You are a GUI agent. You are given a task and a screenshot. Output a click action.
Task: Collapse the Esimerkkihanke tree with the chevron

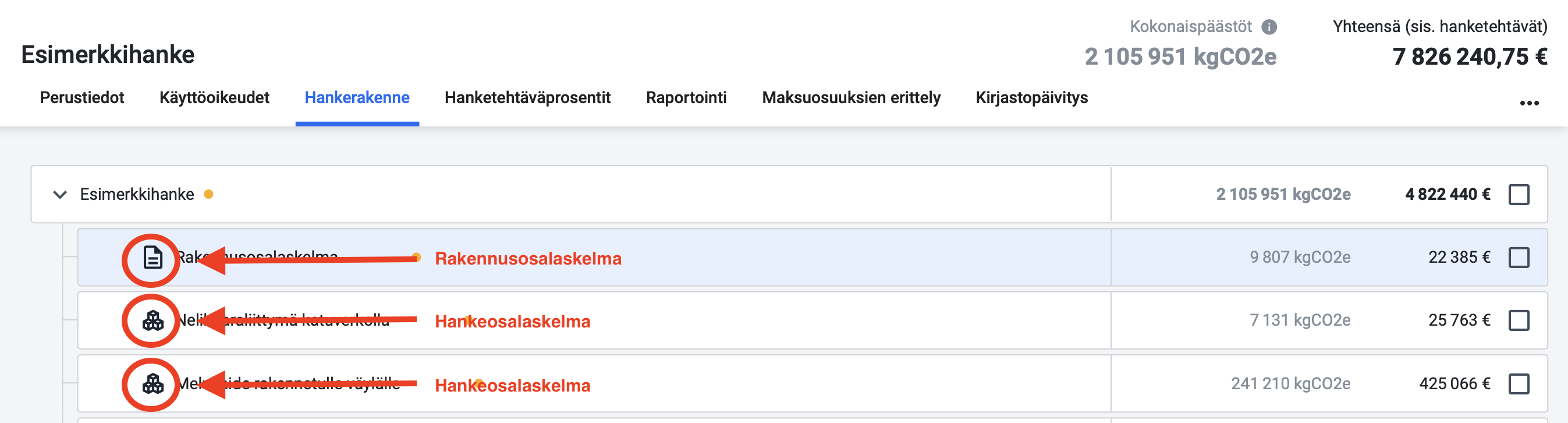click(x=59, y=195)
